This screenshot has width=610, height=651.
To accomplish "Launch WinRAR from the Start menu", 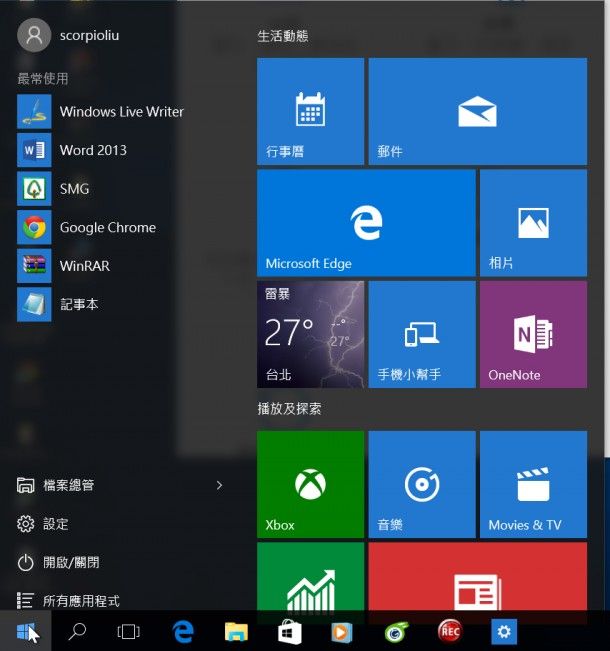I will 64,266.
